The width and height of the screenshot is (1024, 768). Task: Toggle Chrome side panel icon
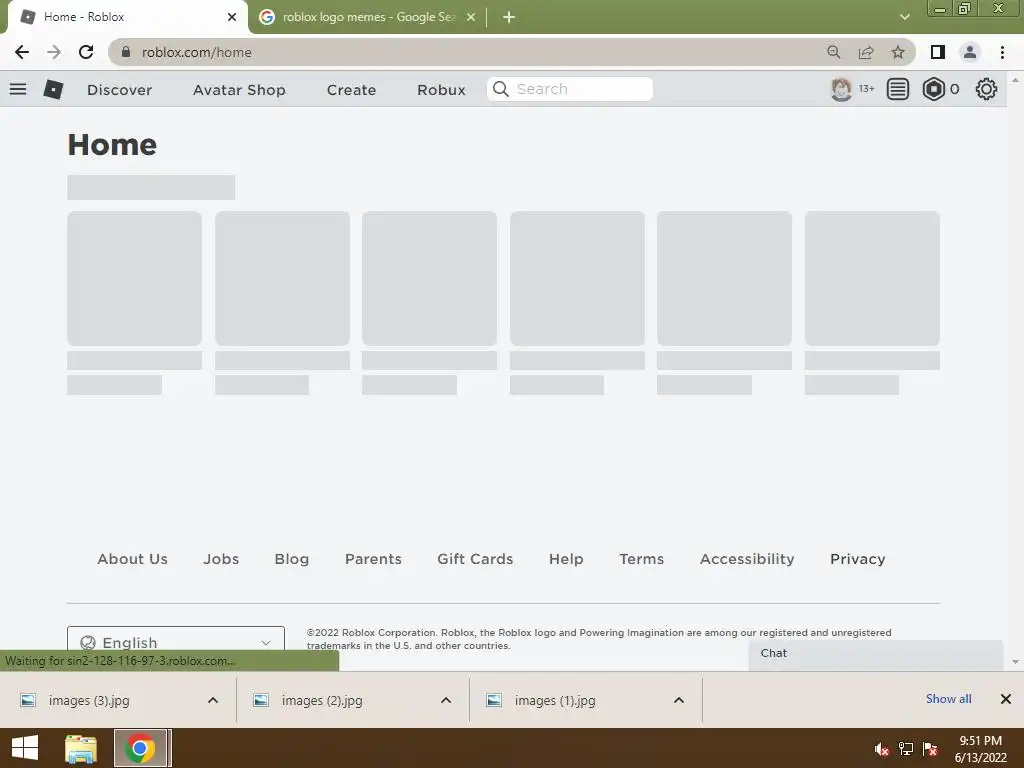click(x=938, y=52)
